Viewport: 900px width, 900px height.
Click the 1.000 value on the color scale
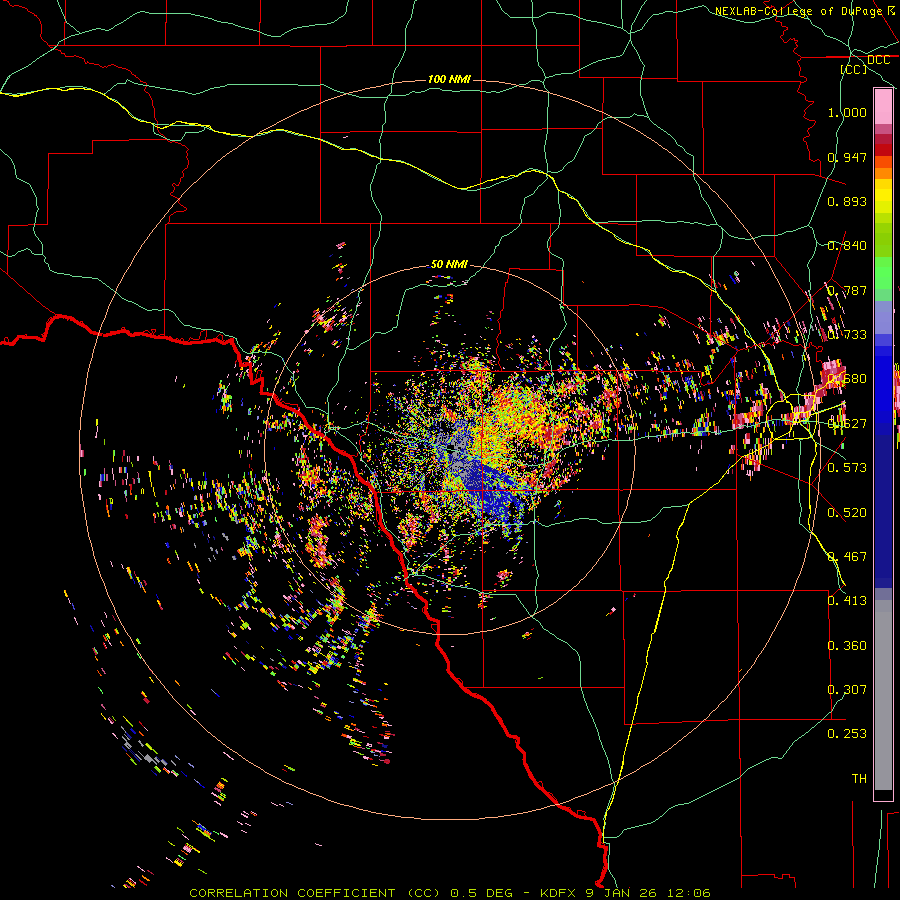[847, 112]
